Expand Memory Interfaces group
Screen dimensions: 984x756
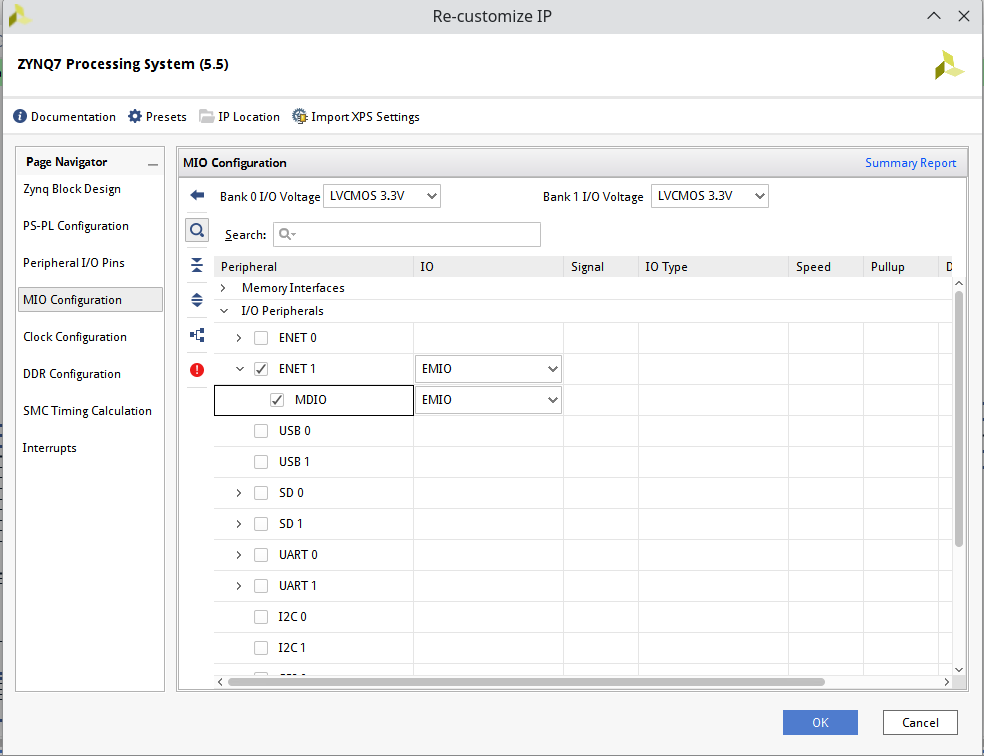223,288
